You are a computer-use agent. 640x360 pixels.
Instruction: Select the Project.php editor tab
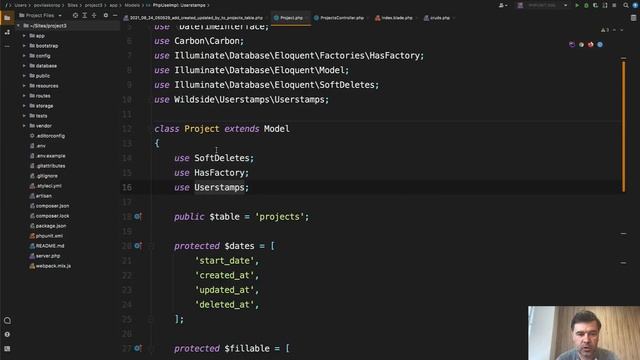(x=291, y=18)
